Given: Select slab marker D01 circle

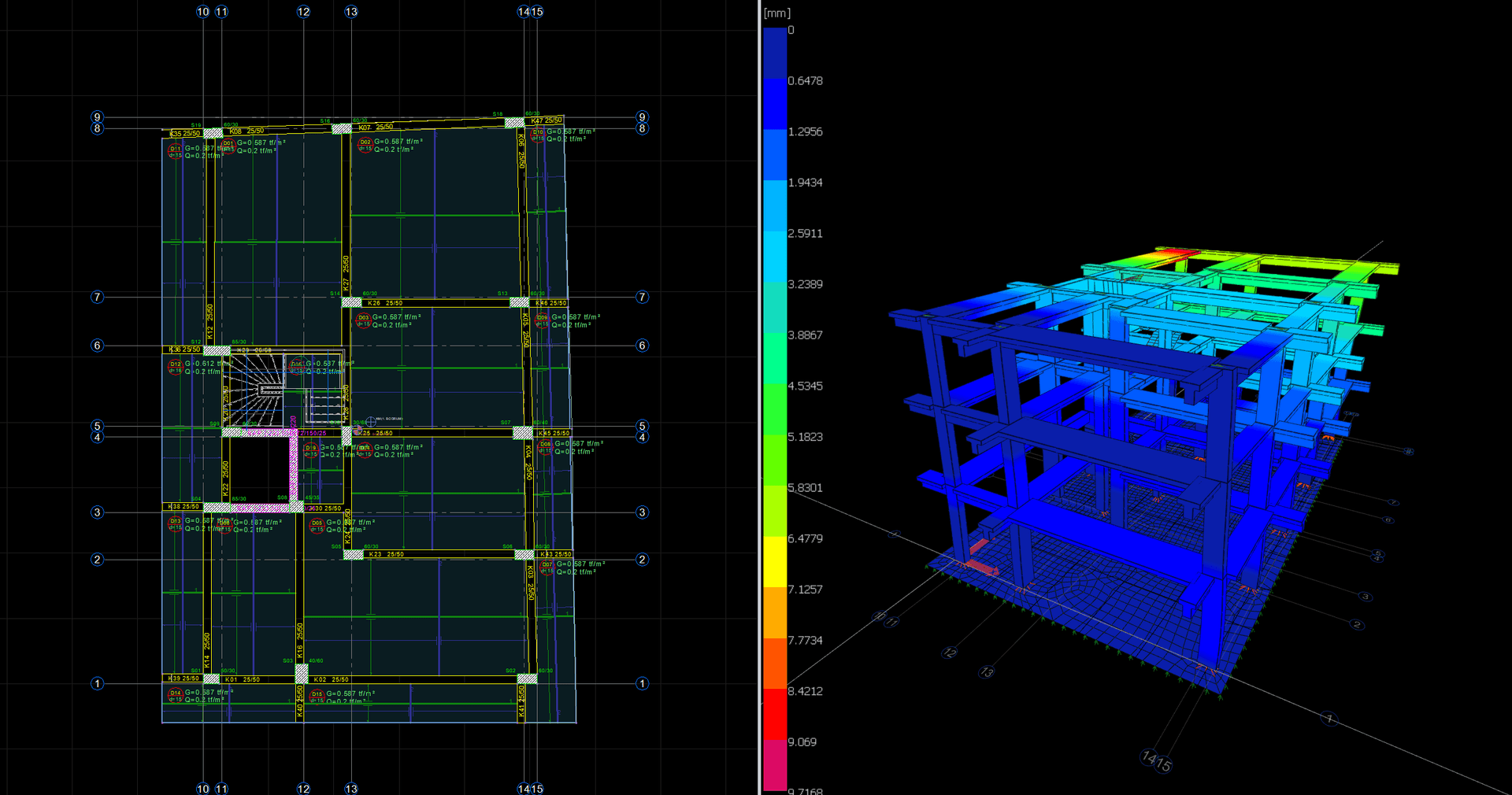Looking at the screenshot, I should click(228, 145).
